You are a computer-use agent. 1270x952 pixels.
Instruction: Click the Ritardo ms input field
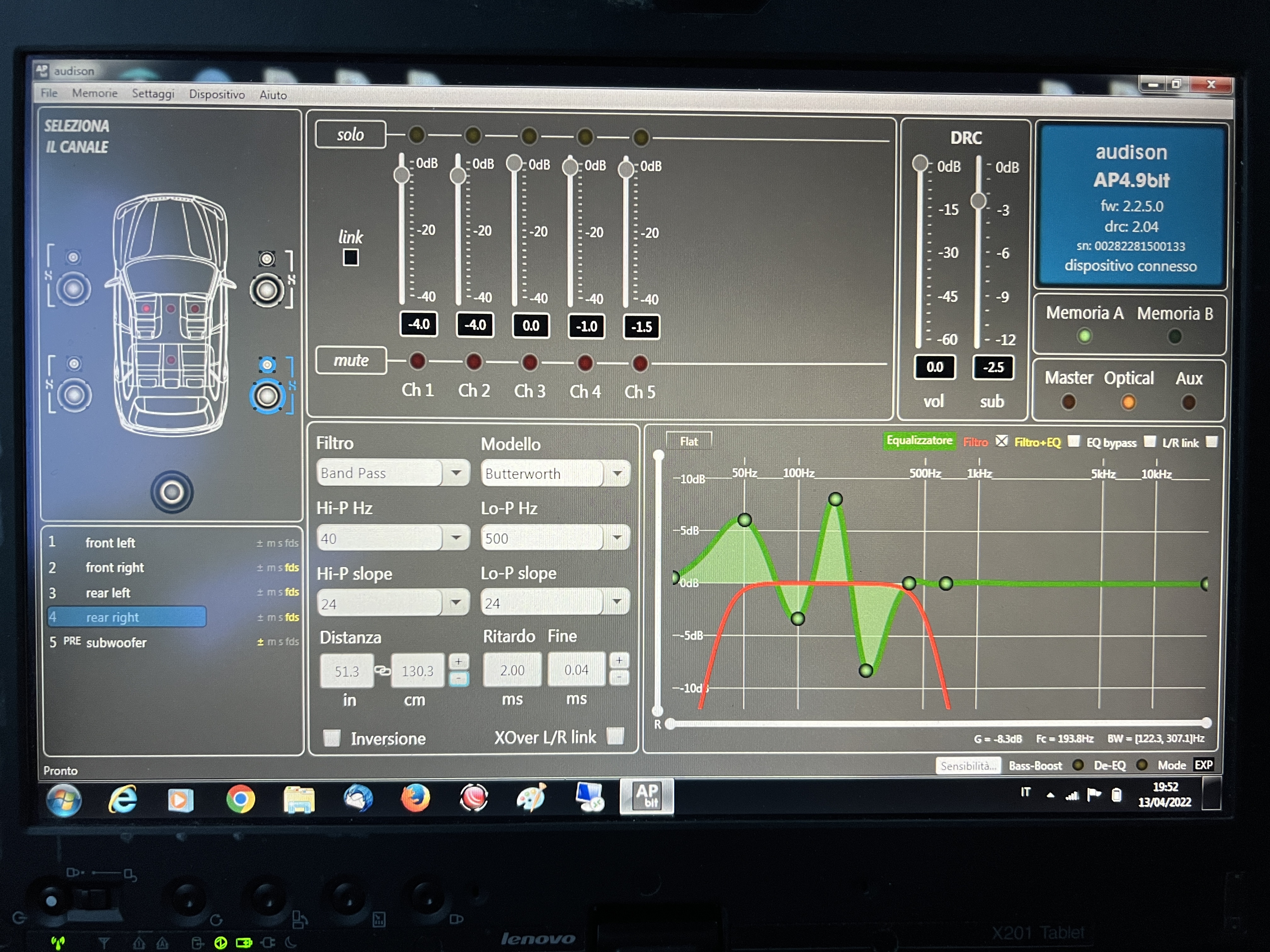coord(512,670)
